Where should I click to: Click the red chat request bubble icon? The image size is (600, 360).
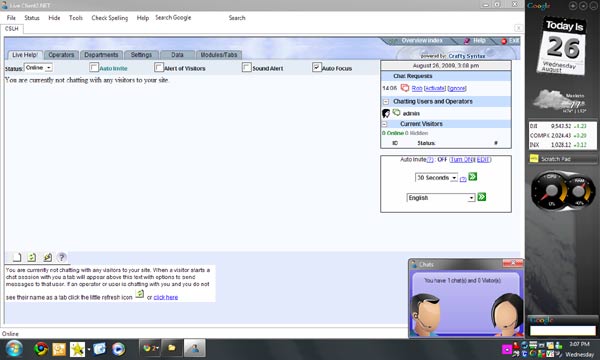tap(404, 88)
